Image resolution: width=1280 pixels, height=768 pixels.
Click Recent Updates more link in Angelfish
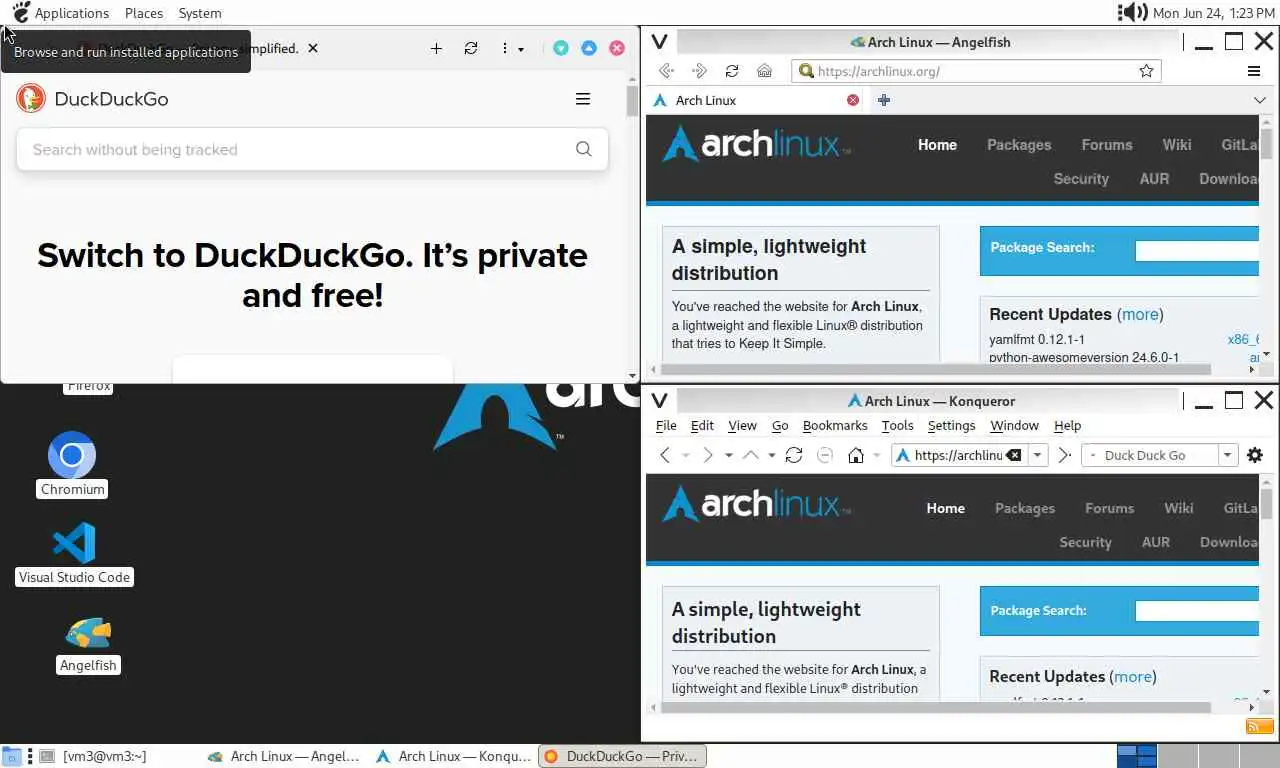pos(1140,314)
